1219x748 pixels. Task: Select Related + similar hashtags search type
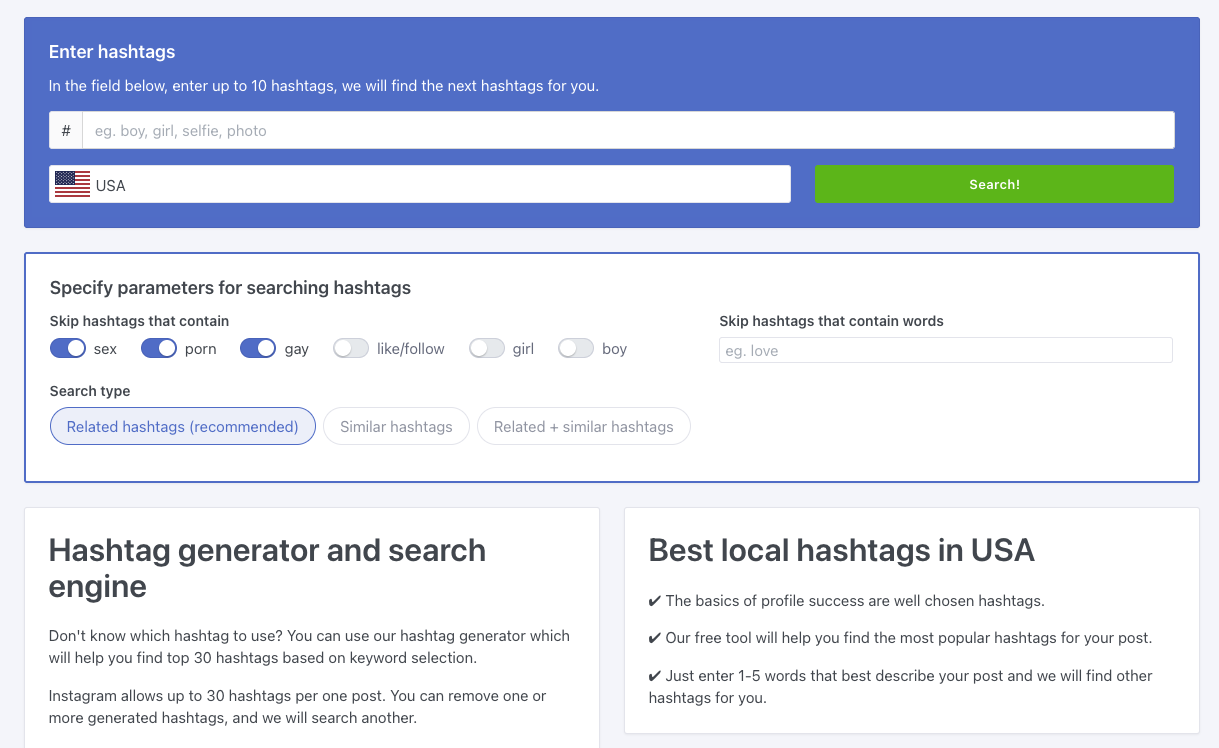pos(583,426)
